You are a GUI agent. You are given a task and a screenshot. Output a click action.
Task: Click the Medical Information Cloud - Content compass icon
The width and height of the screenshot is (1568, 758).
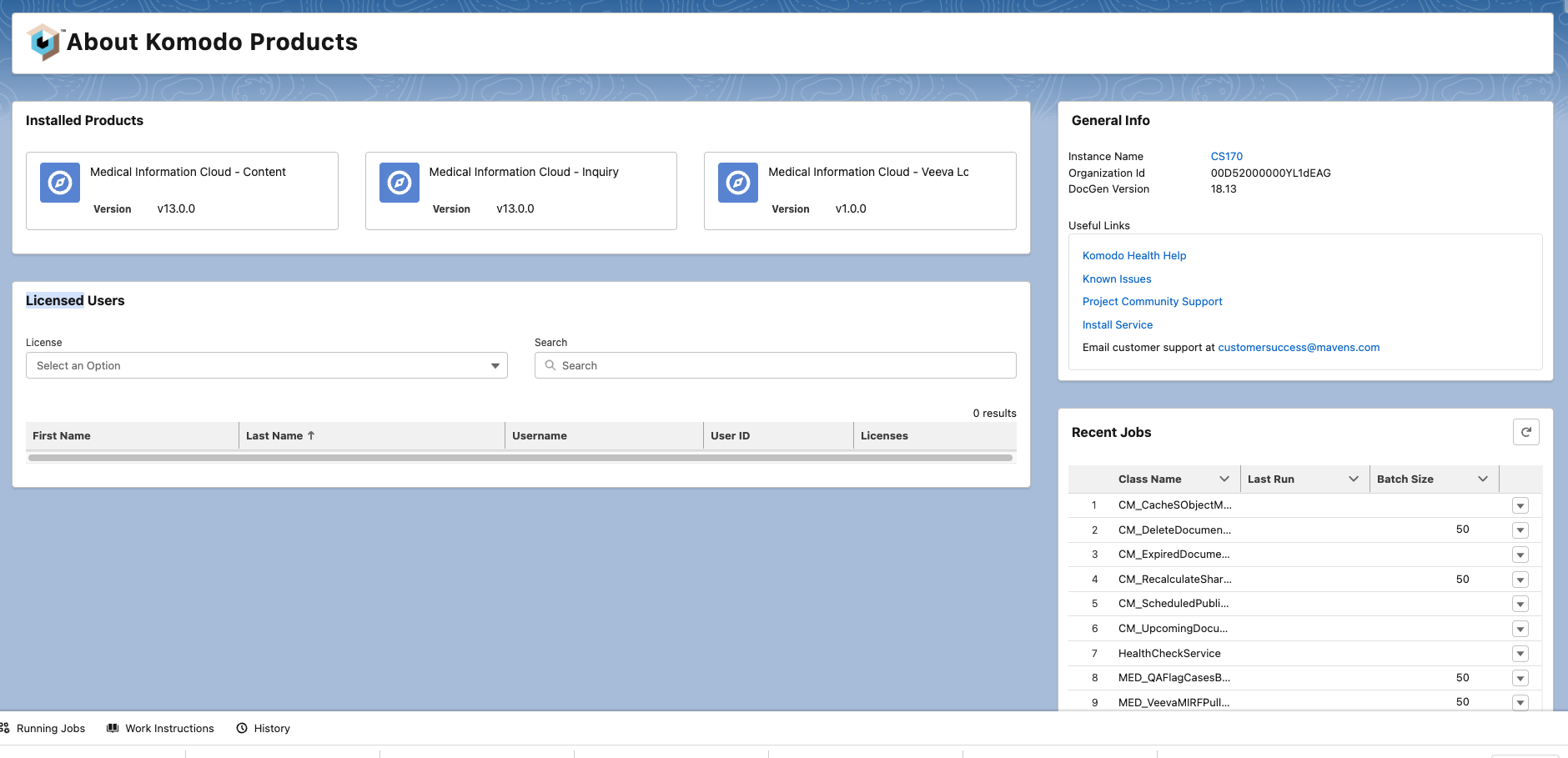click(x=60, y=183)
